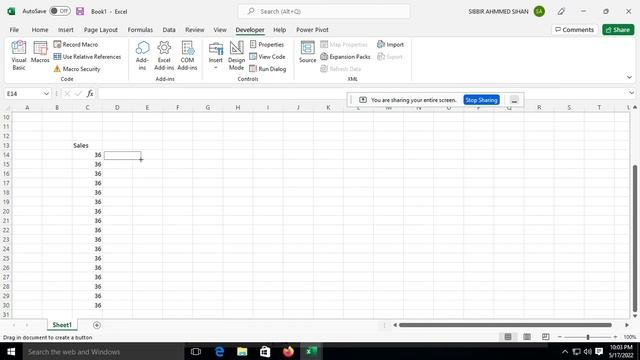The height and width of the screenshot is (360, 640).
Task: Switch to Page Layout view
Action: [x=527, y=337]
